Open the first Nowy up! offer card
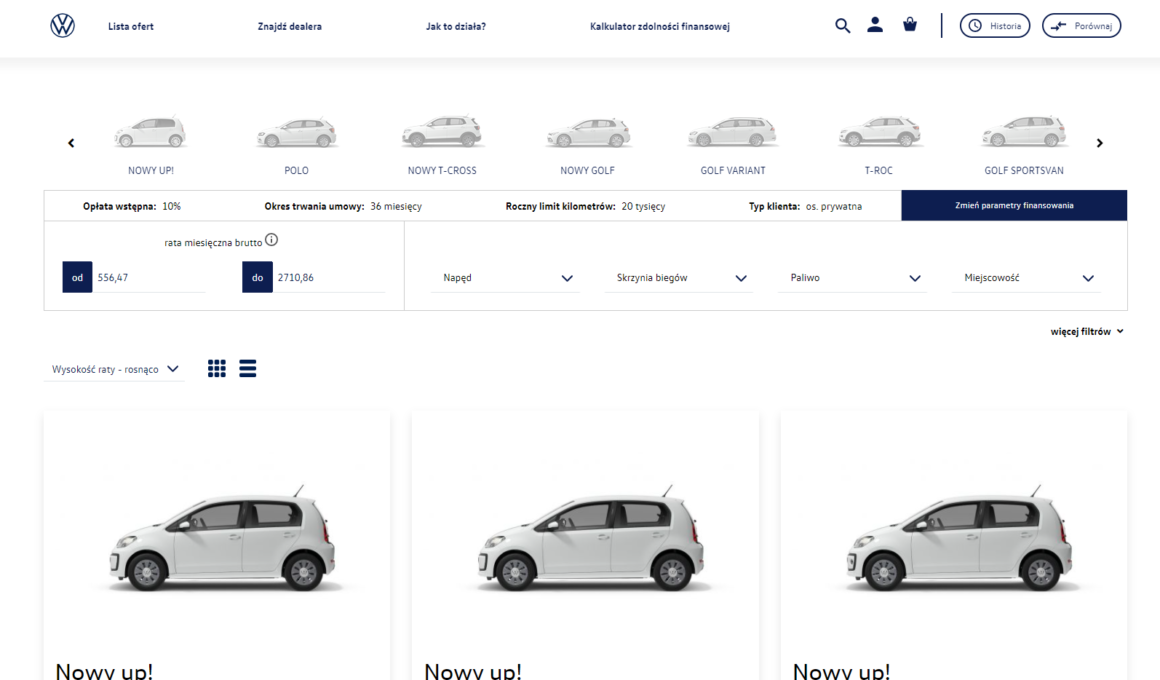This screenshot has height=680, width=1160. 217,546
